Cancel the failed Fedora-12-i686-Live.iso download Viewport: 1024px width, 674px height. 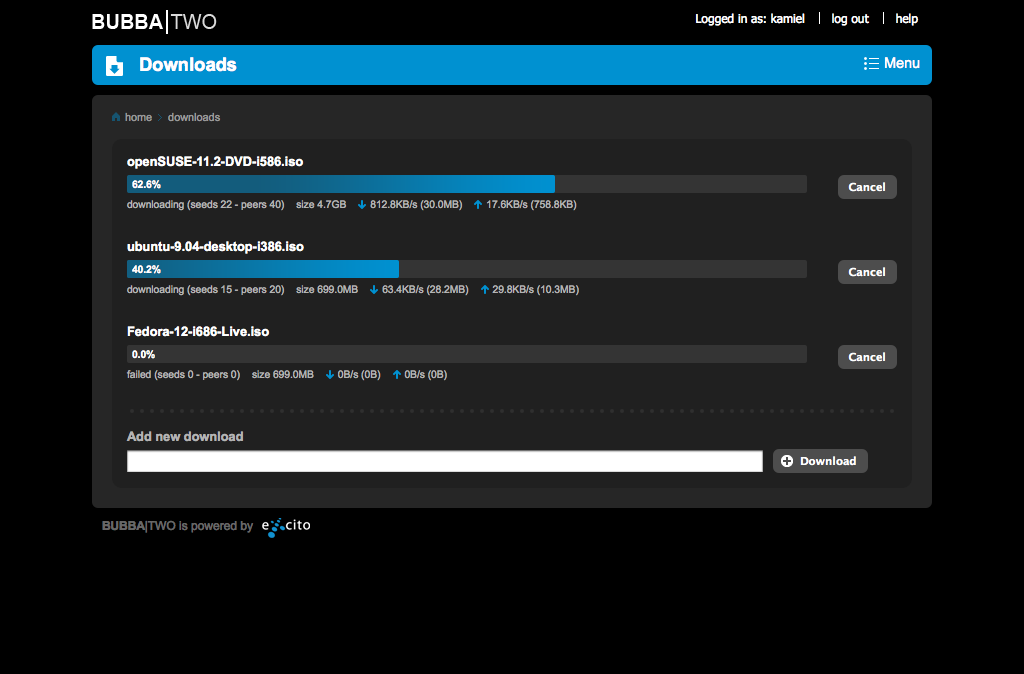(866, 356)
